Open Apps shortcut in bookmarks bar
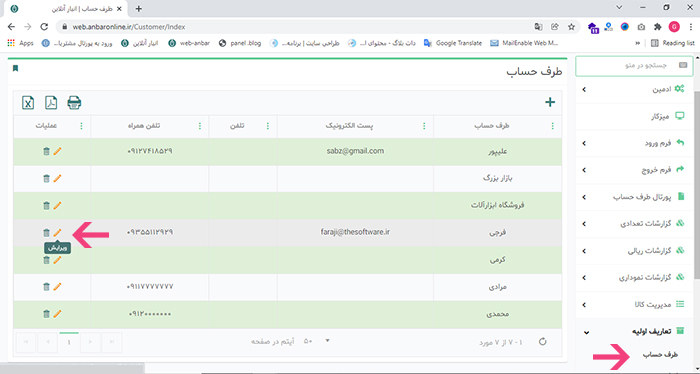 (21, 43)
